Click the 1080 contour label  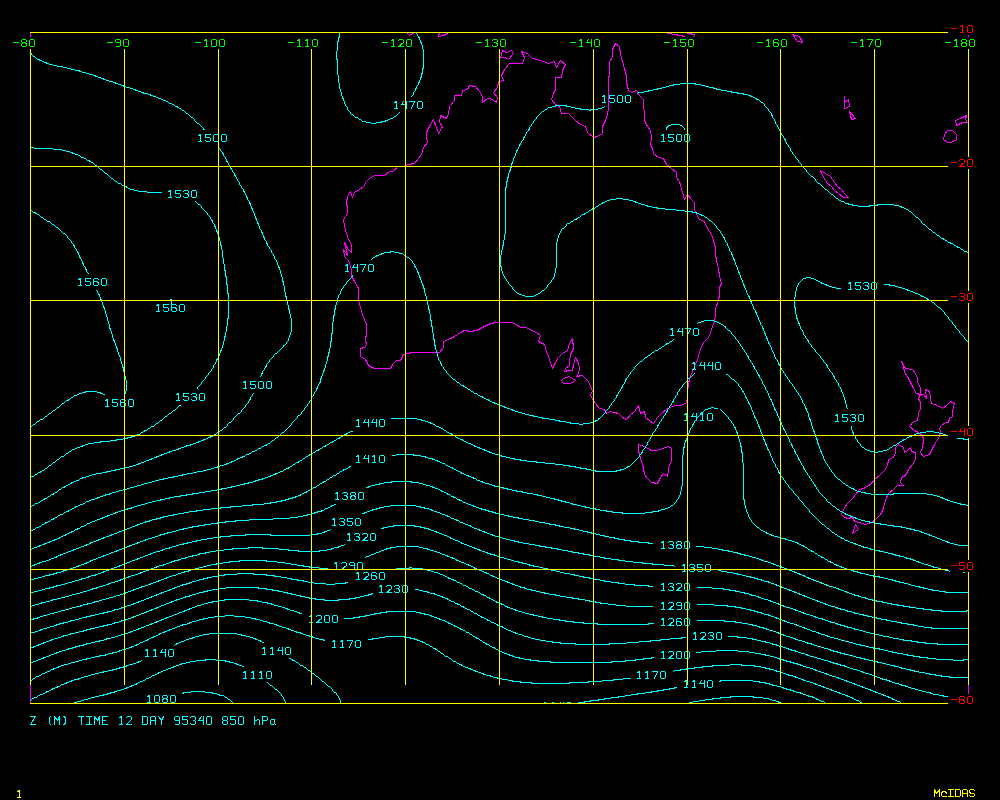click(161, 699)
